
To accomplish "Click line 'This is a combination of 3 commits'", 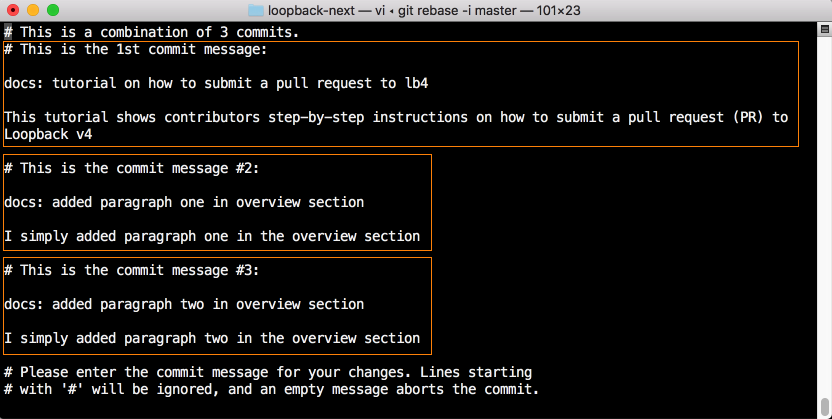I will coord(150,32).
